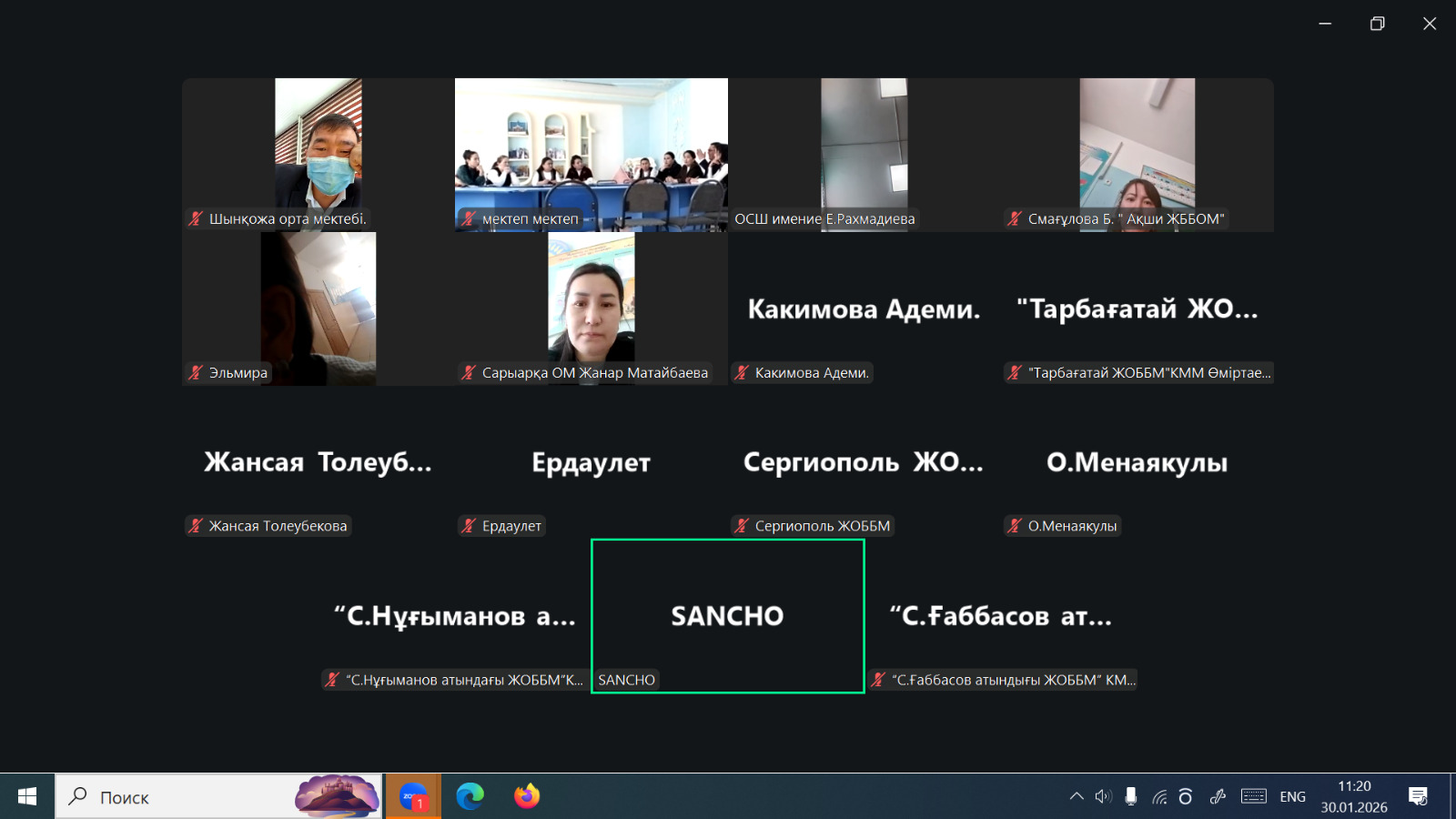Click the muted mic icon beside Эльмира

193,373
